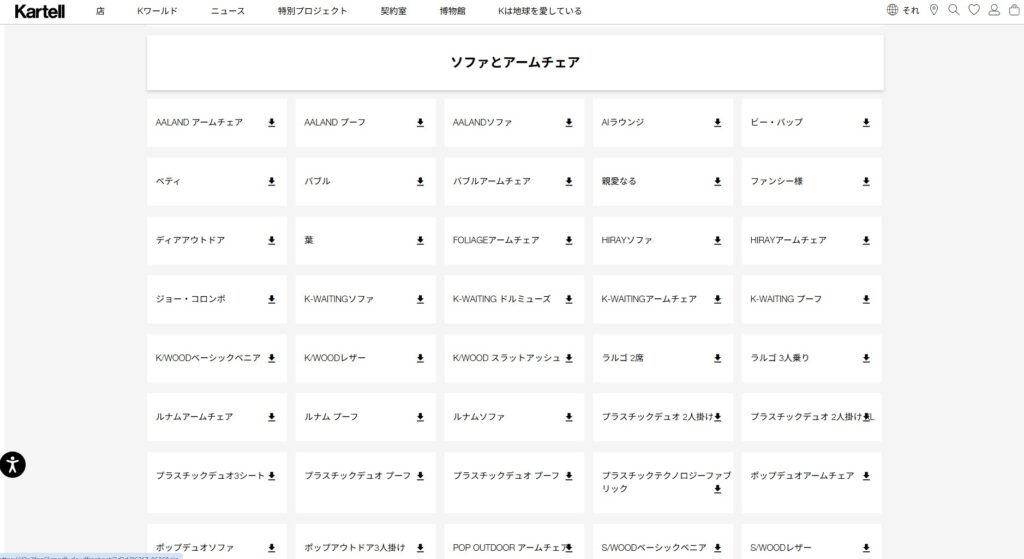
Task: Download the HIRAYソファ file
Action: tap(717, 241)
